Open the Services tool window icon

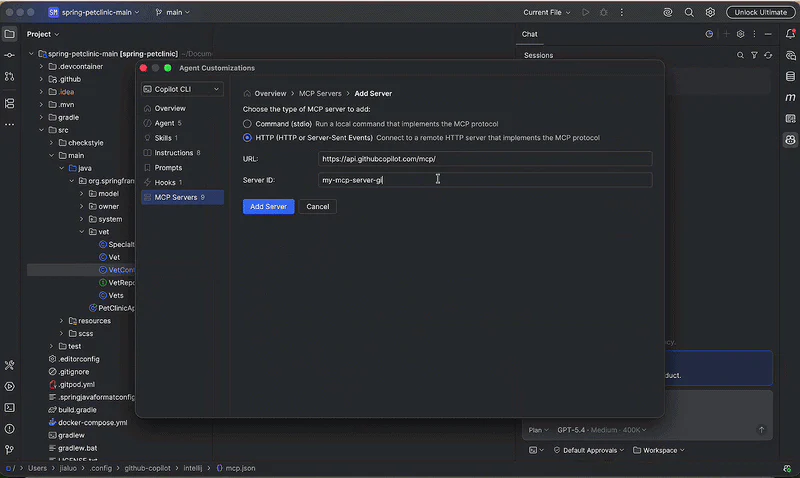(x=9, y=387)
